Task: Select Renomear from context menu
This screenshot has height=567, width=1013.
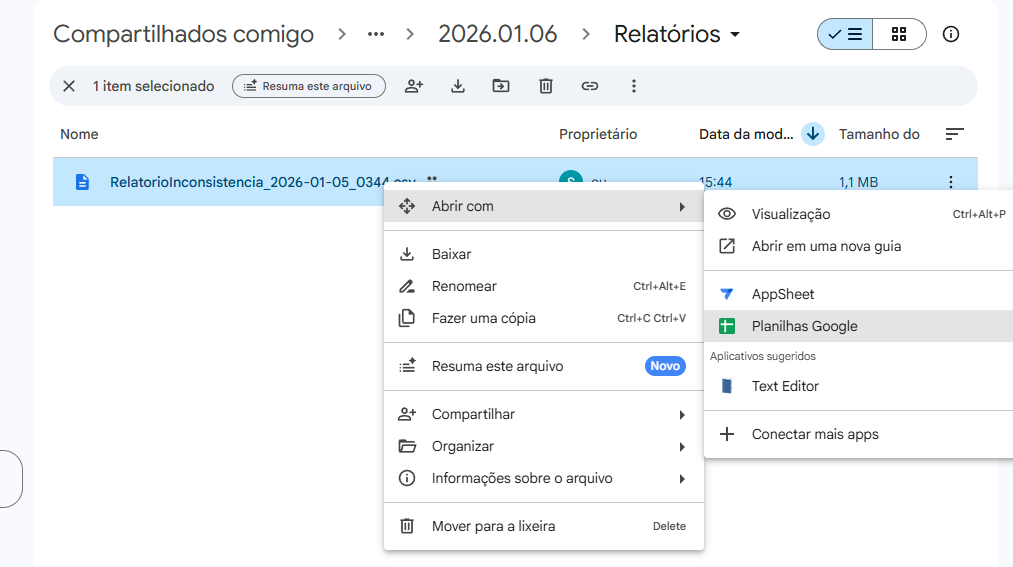Action: [x=464, y=286]
